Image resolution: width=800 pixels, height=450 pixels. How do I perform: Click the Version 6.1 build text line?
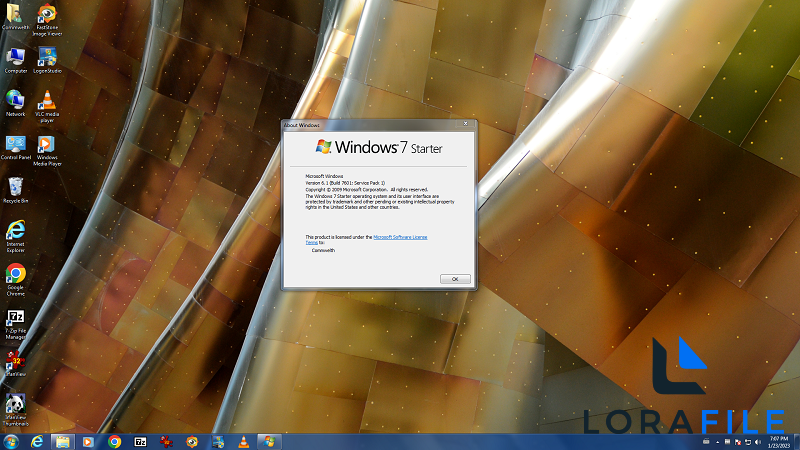[345, 183]
